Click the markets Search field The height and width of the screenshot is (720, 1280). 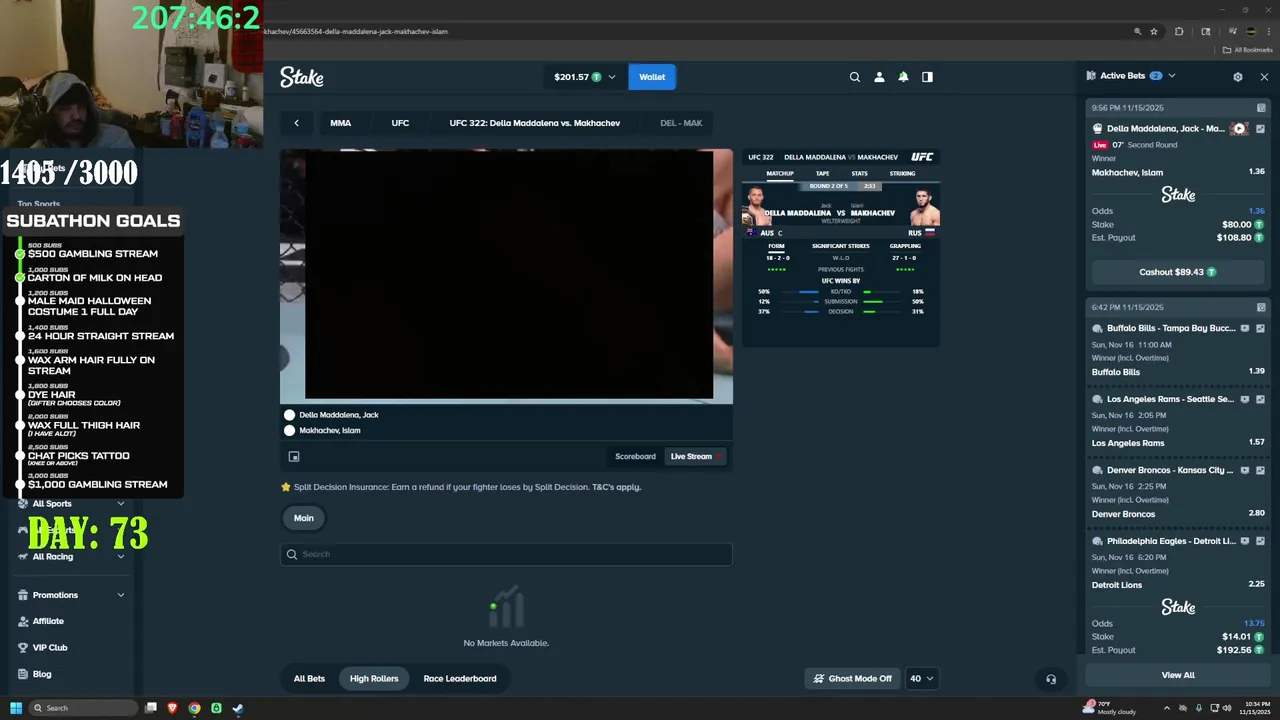pyautogui.click(x=506, y=554)
